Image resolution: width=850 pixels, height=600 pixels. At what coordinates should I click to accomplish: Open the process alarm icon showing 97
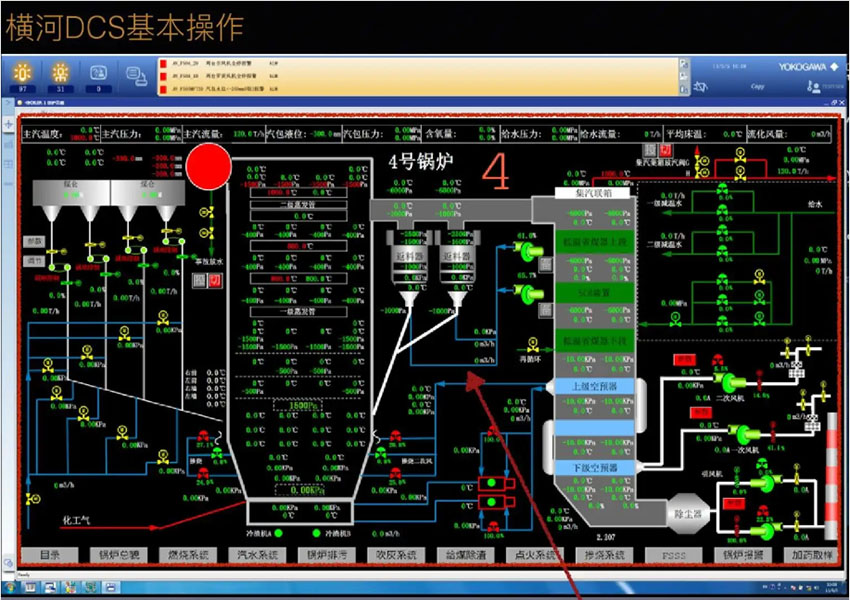pos(22,76)
